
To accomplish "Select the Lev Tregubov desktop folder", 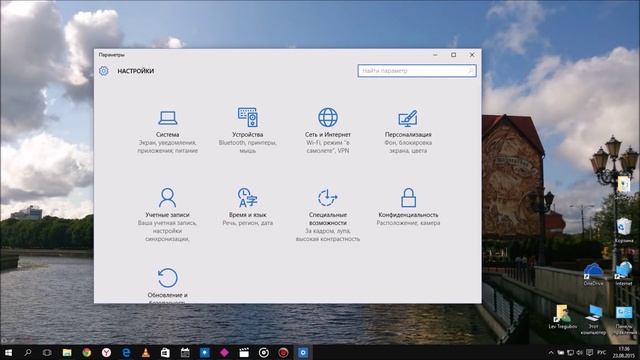I will pyautogui.click(x=562, y=317).
